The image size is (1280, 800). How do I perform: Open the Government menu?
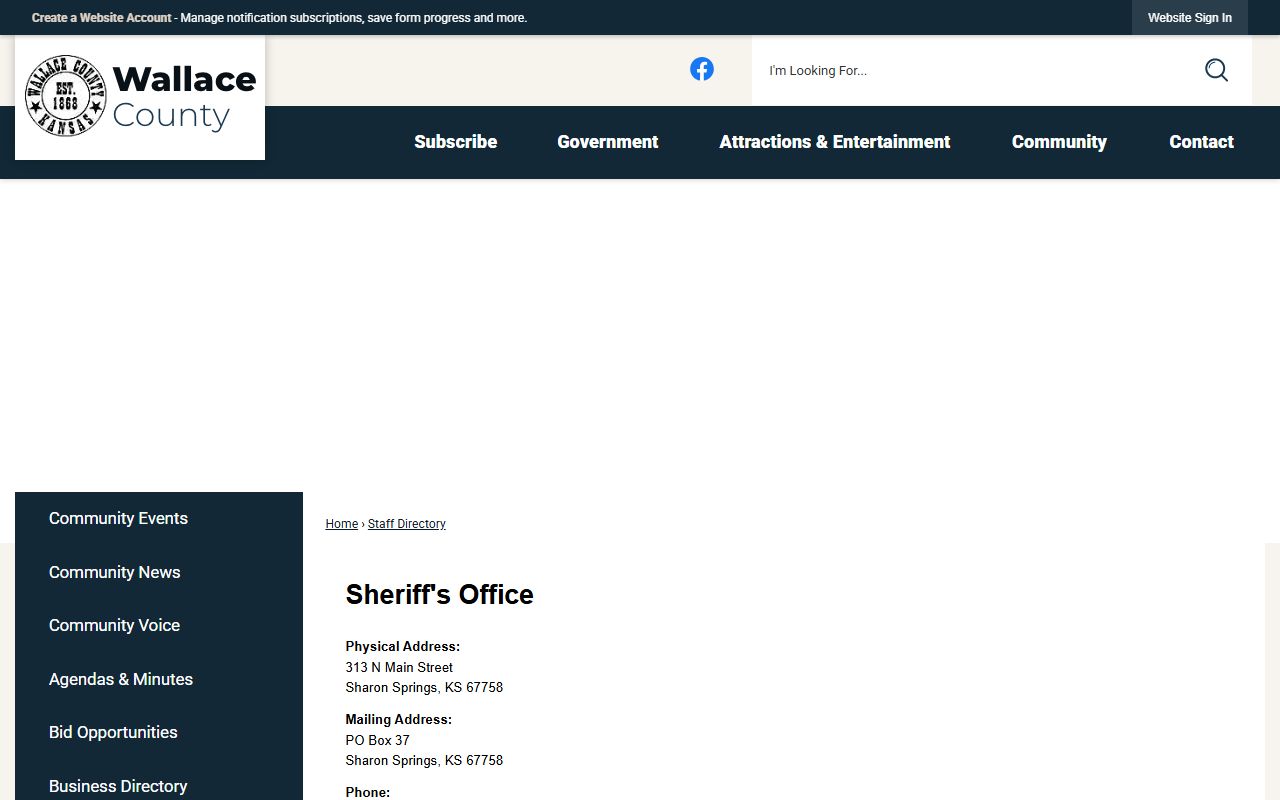[x=608, y=142]
